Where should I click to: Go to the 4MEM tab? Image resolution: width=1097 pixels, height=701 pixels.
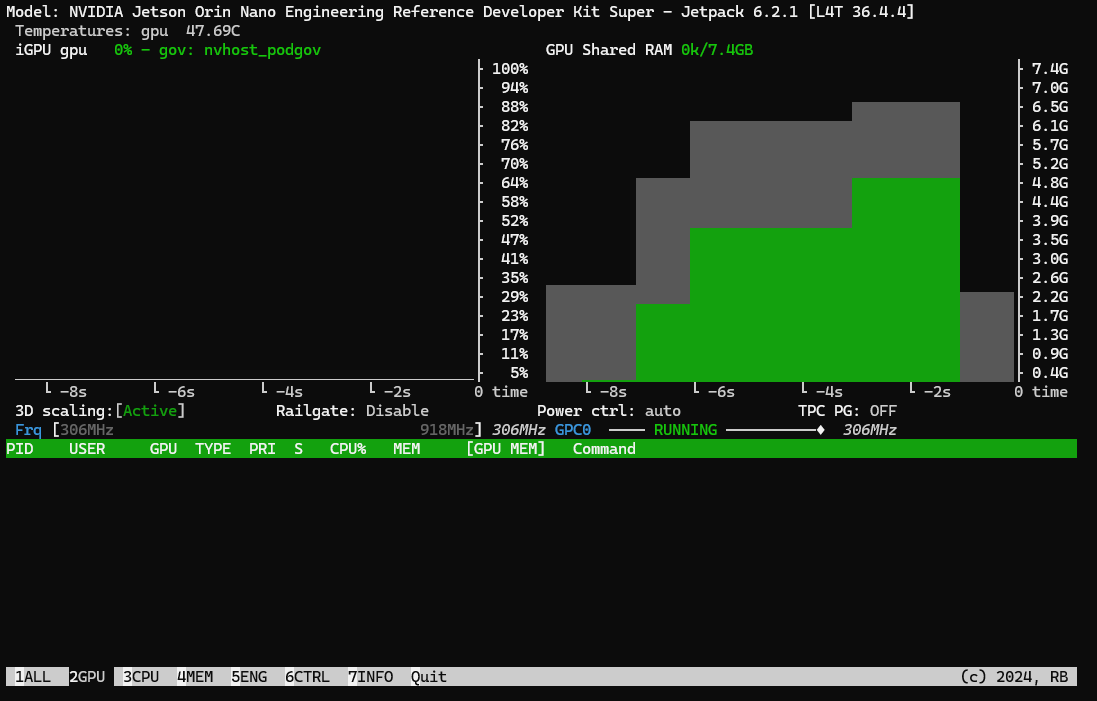(x=195, y=677)
